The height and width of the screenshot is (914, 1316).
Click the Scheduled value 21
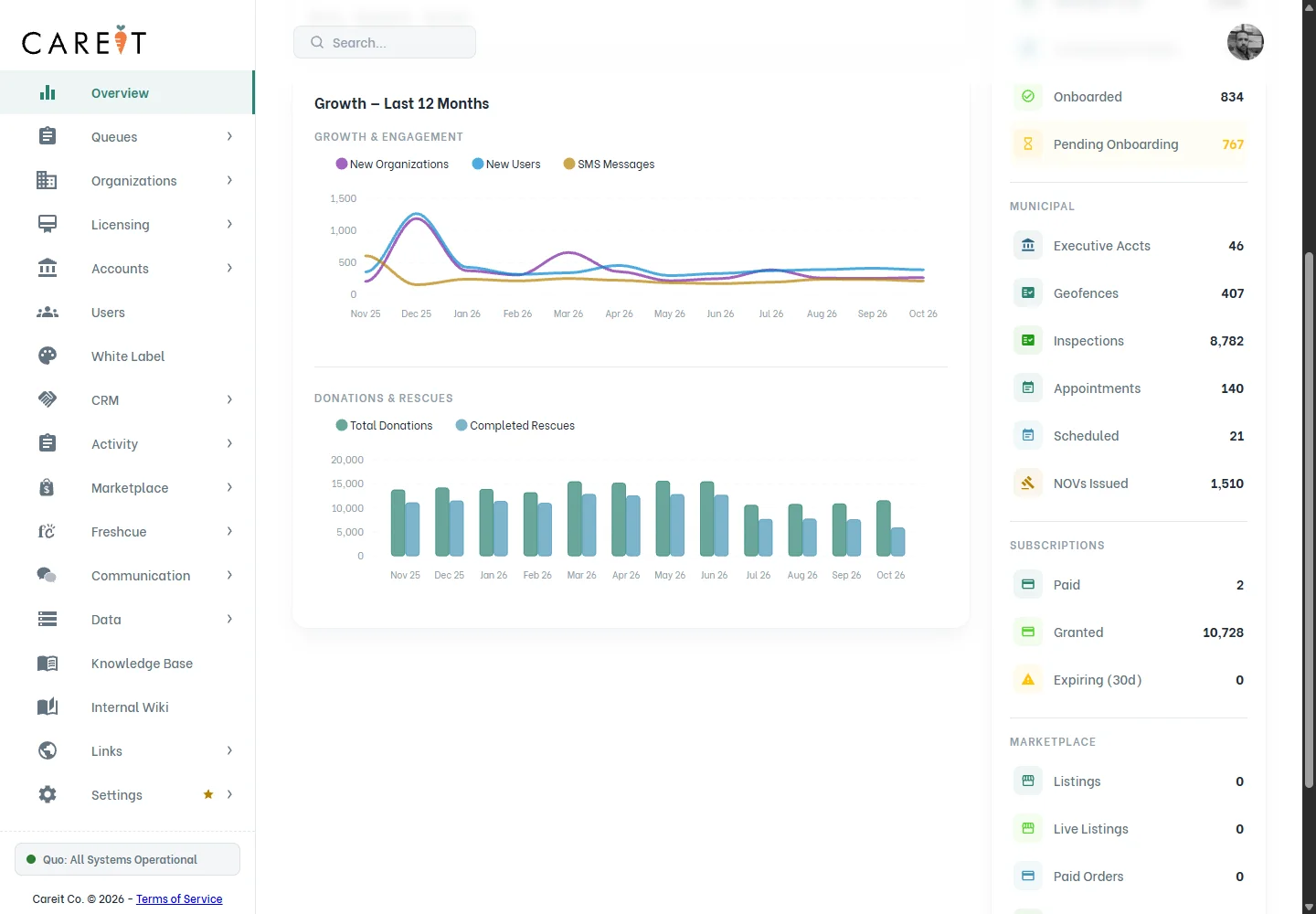pyautogui.click(x=1236, y=435)
